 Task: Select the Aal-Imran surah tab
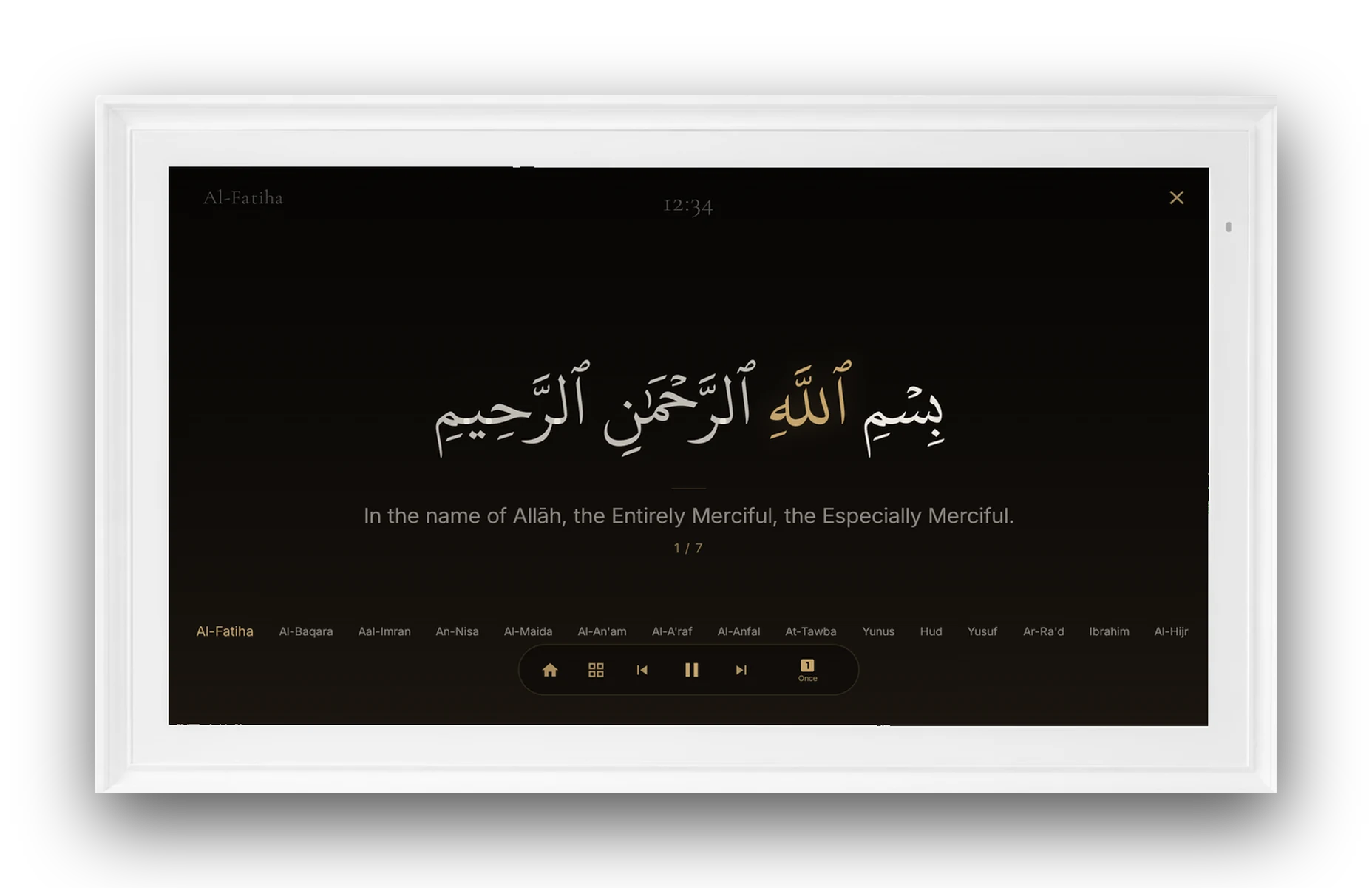[384, 631]
